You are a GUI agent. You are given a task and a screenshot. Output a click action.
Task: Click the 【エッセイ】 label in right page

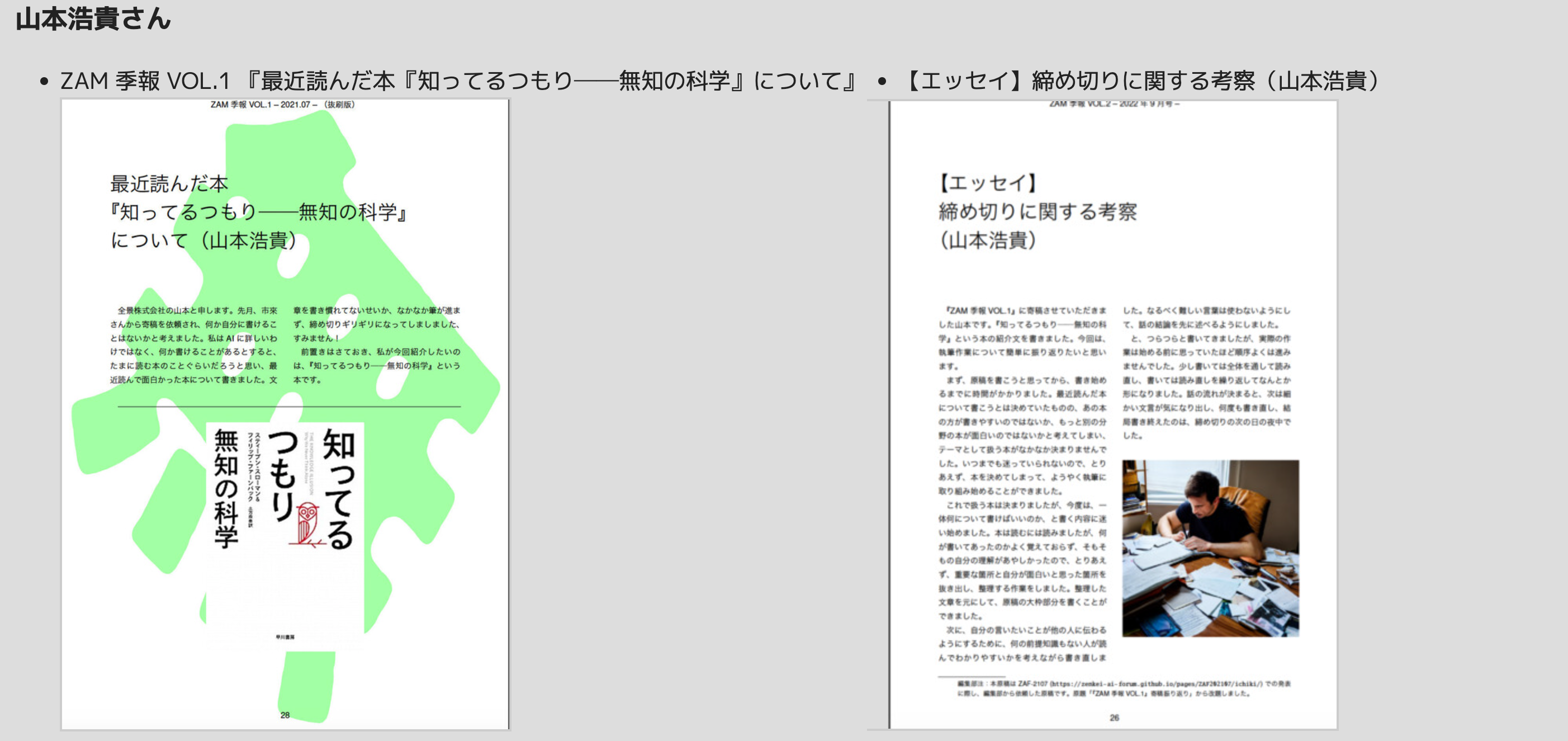[987, 183]
